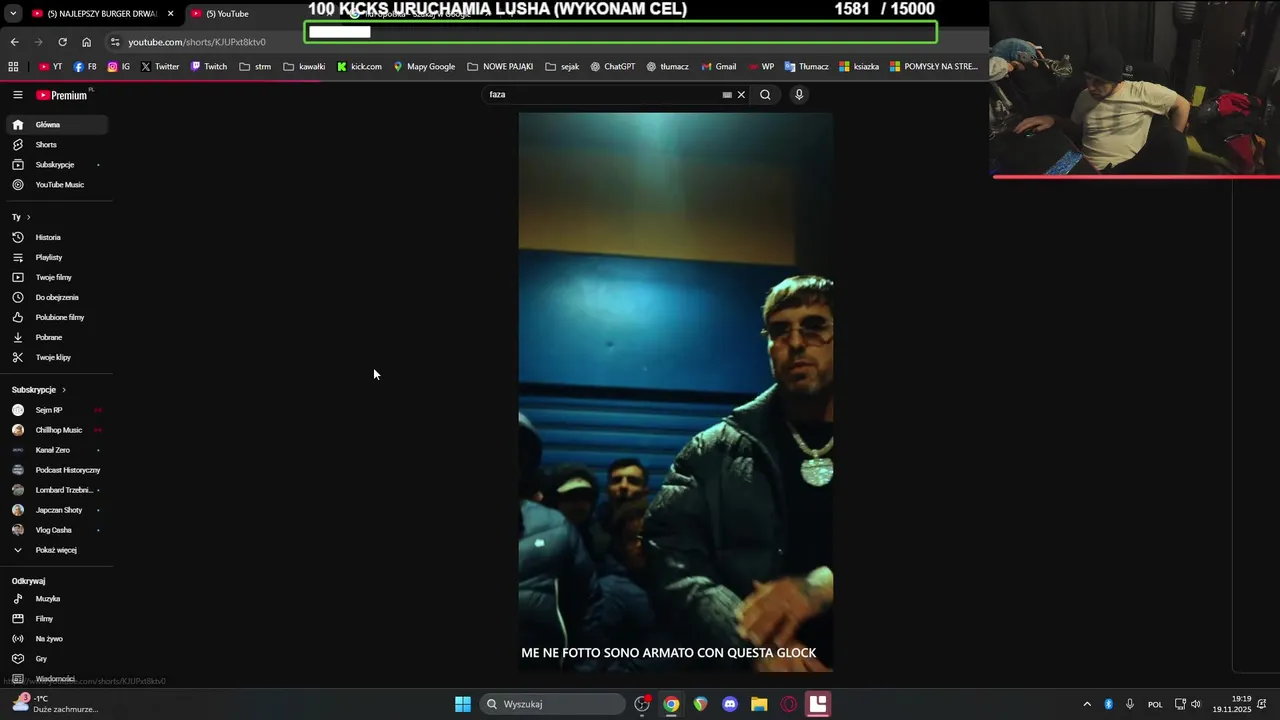Open Twoje filmy
This screenshot has height=720, width=1280.
(x=56, y=277)
